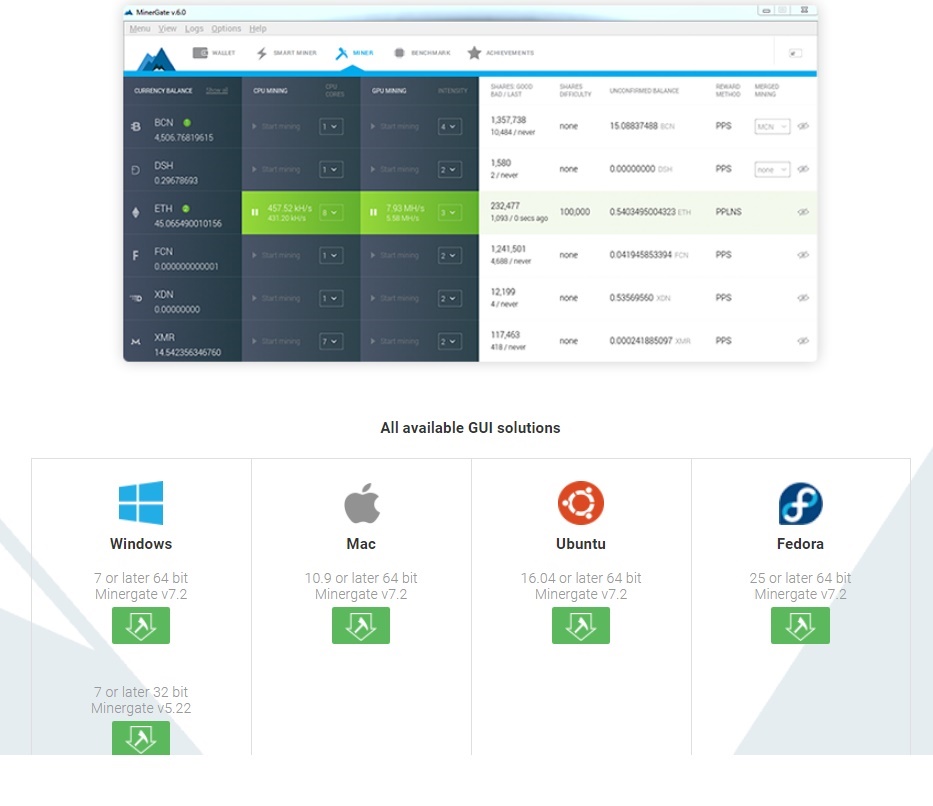Toggle visibility eye for BCN row
The image size is (933, 806).
(x=803, y=126)
